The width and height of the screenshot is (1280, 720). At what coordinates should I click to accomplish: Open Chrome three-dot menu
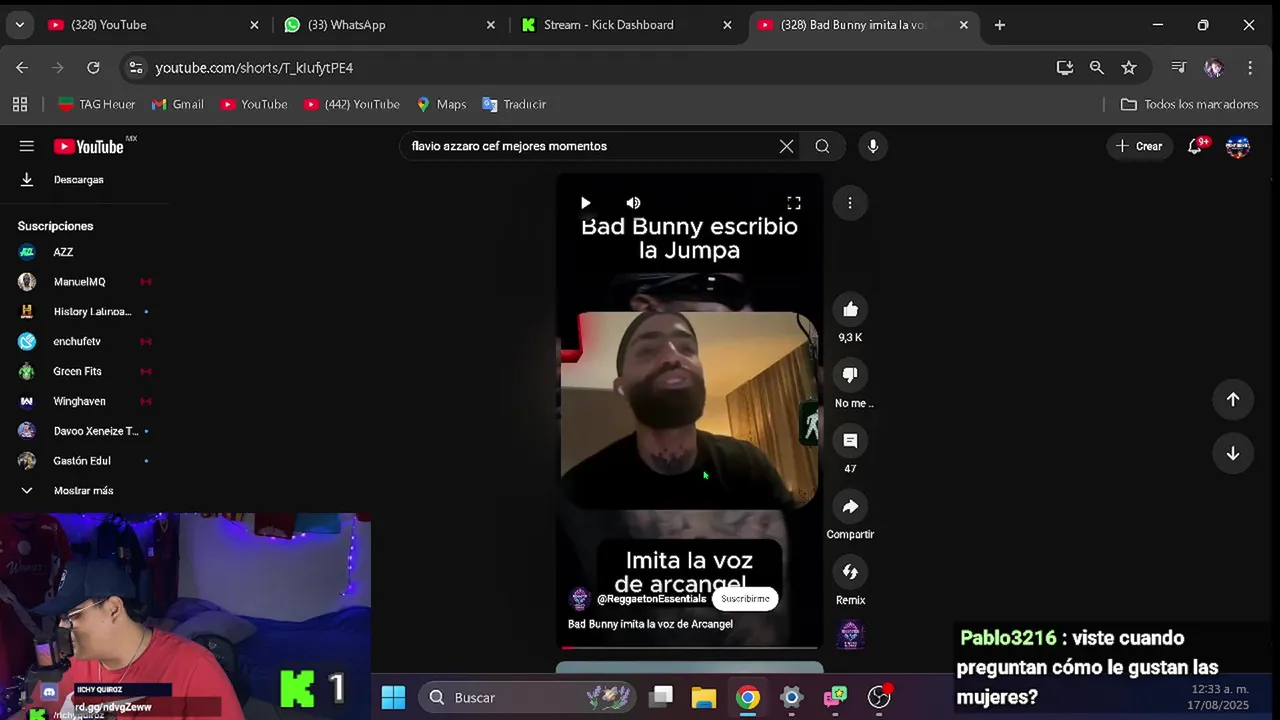[1250, 68]
